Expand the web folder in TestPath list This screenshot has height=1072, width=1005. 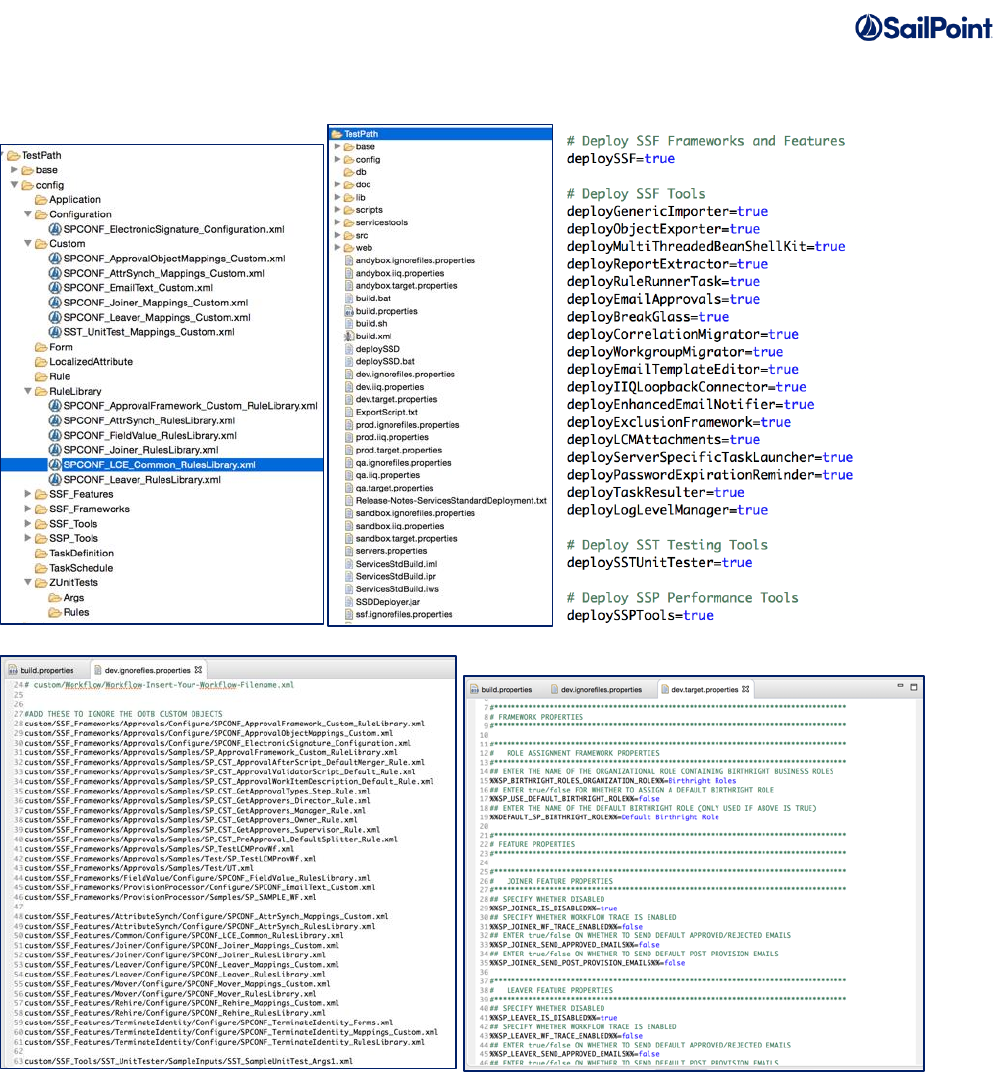337,247
